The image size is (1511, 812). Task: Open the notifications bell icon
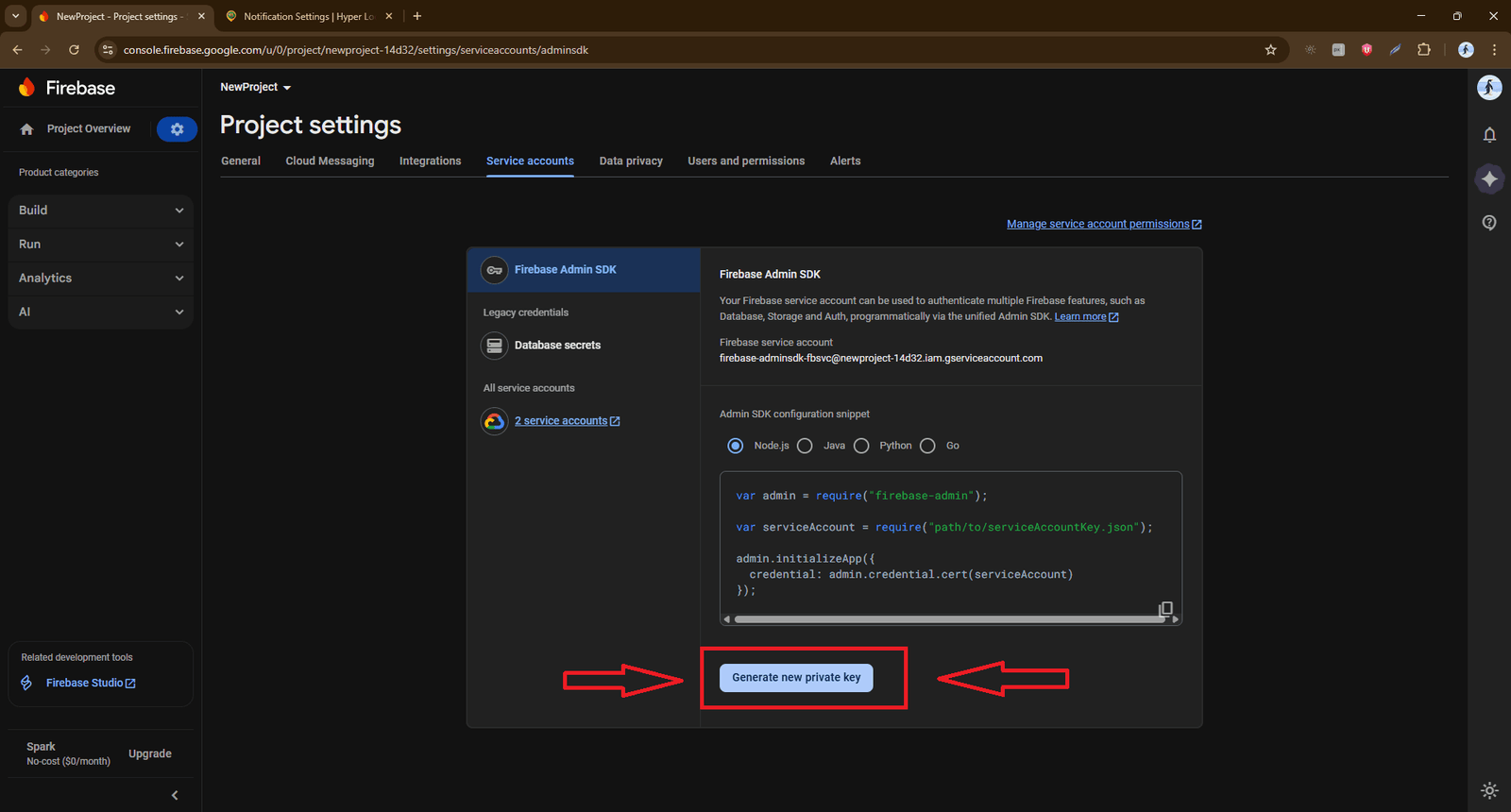click(x=1489, y=135)
